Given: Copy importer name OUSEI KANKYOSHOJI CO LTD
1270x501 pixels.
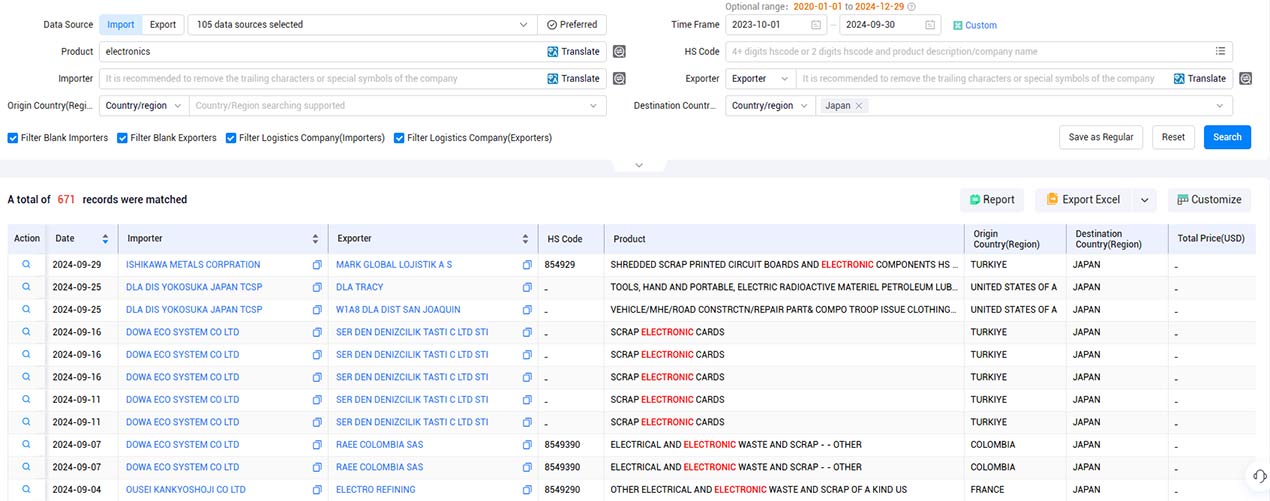Looking at the screenshot, I should click(317, 490).
